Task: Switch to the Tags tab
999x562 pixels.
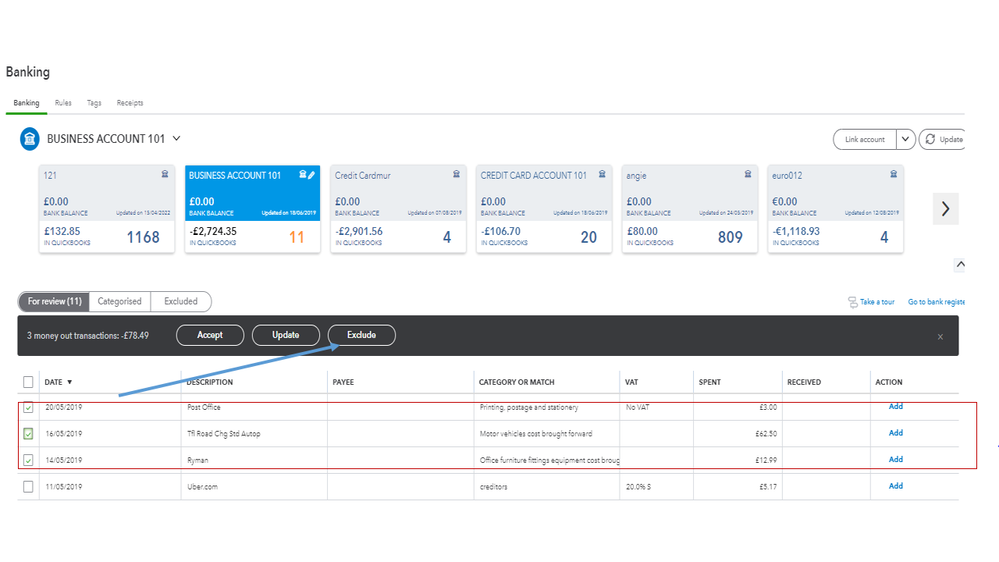Action: point(94,103)
